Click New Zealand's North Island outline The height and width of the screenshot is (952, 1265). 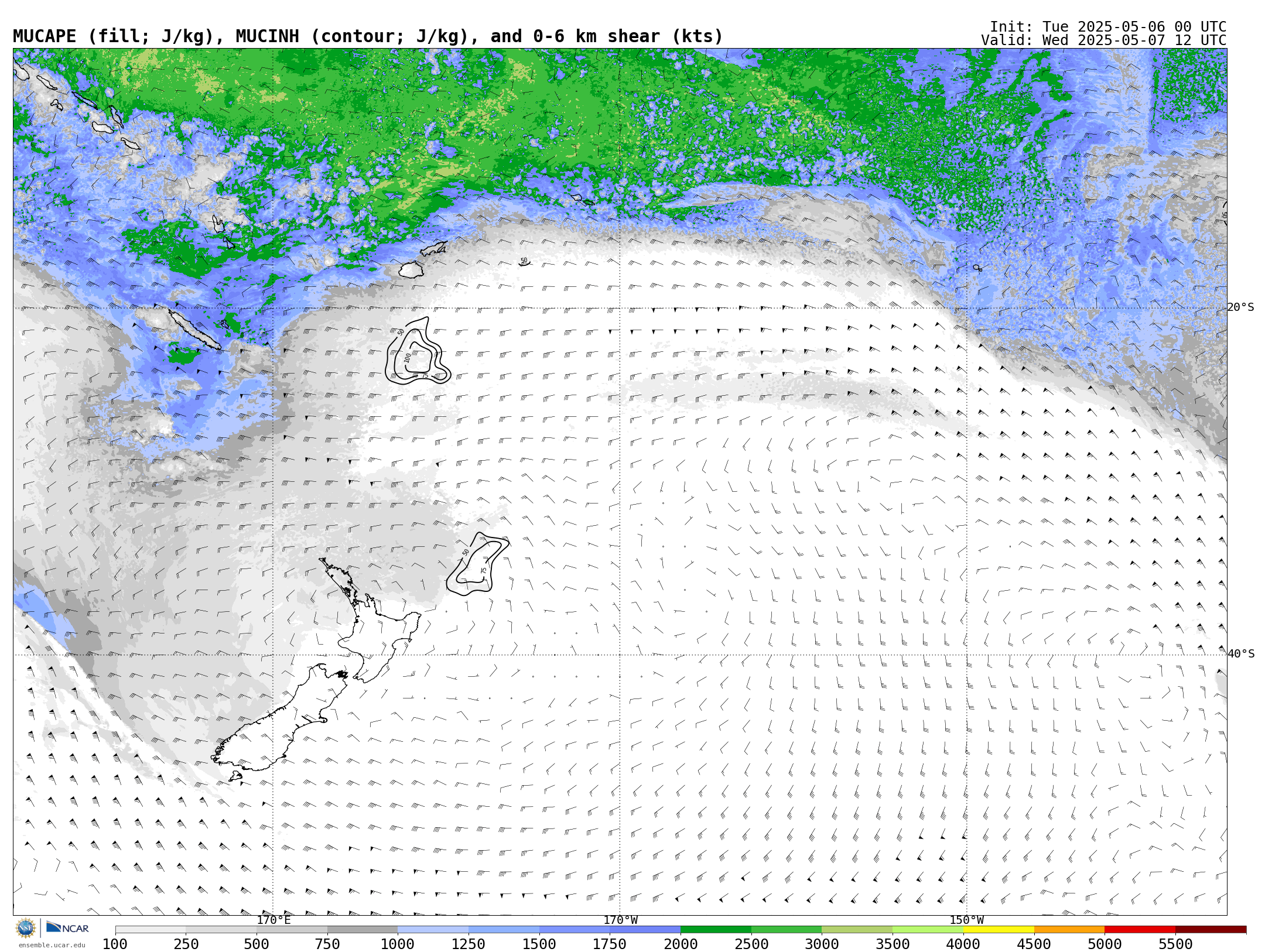pyautogui.click(x=375, y=626)
